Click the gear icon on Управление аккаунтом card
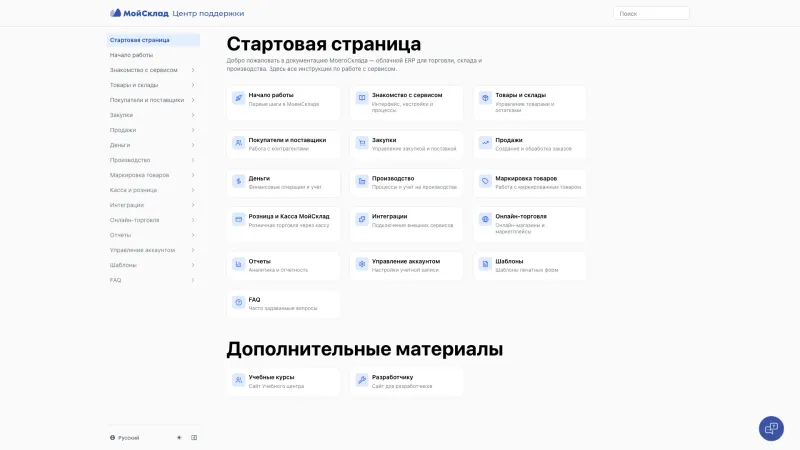 click(362, 264)
